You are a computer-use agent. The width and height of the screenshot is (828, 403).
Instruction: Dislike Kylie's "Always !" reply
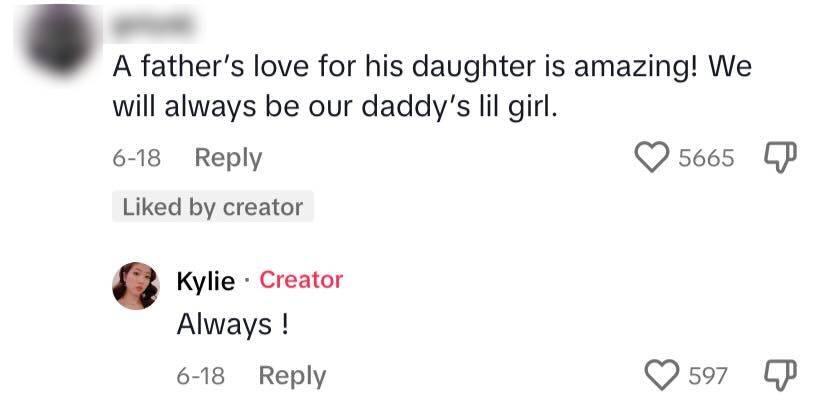778,375
